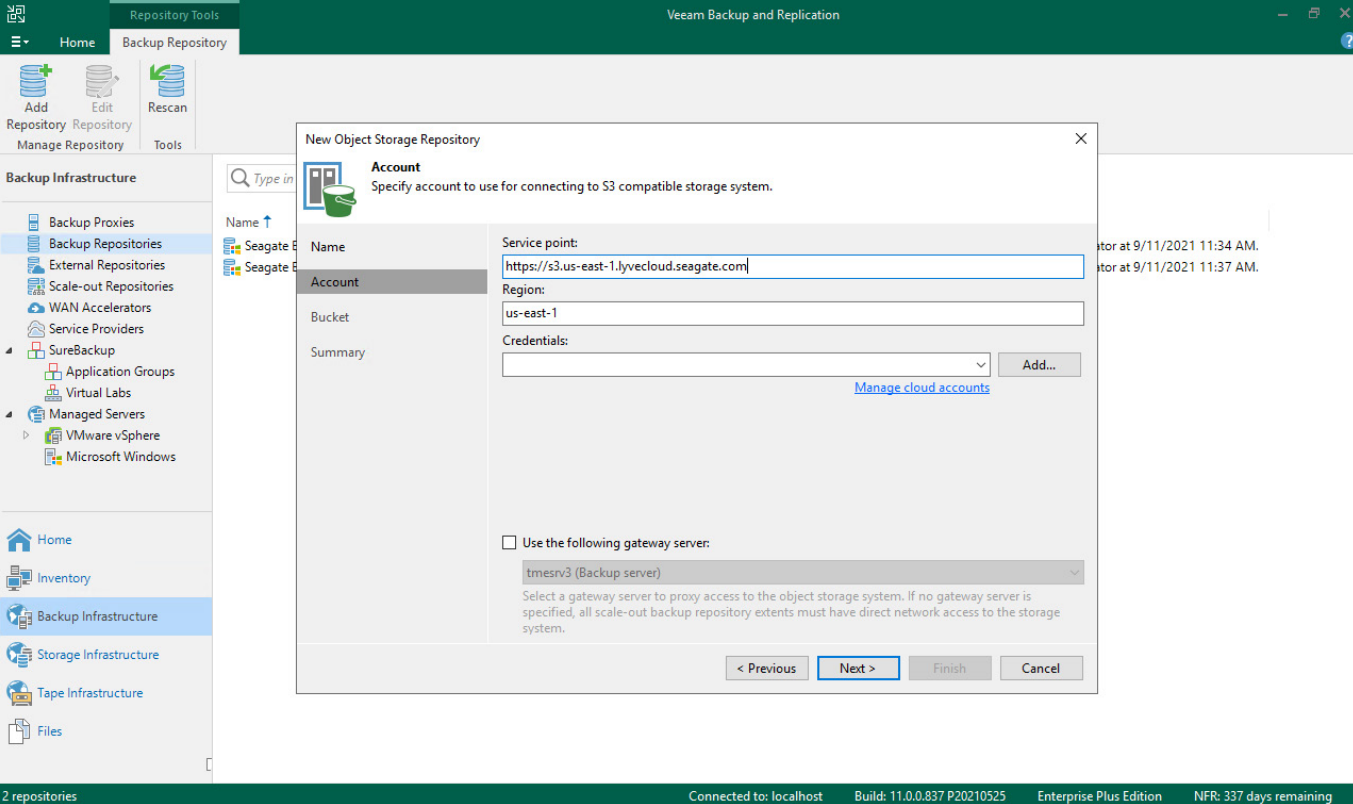Click the Application Groups icon
The image size is (1353, 804).
52,371
